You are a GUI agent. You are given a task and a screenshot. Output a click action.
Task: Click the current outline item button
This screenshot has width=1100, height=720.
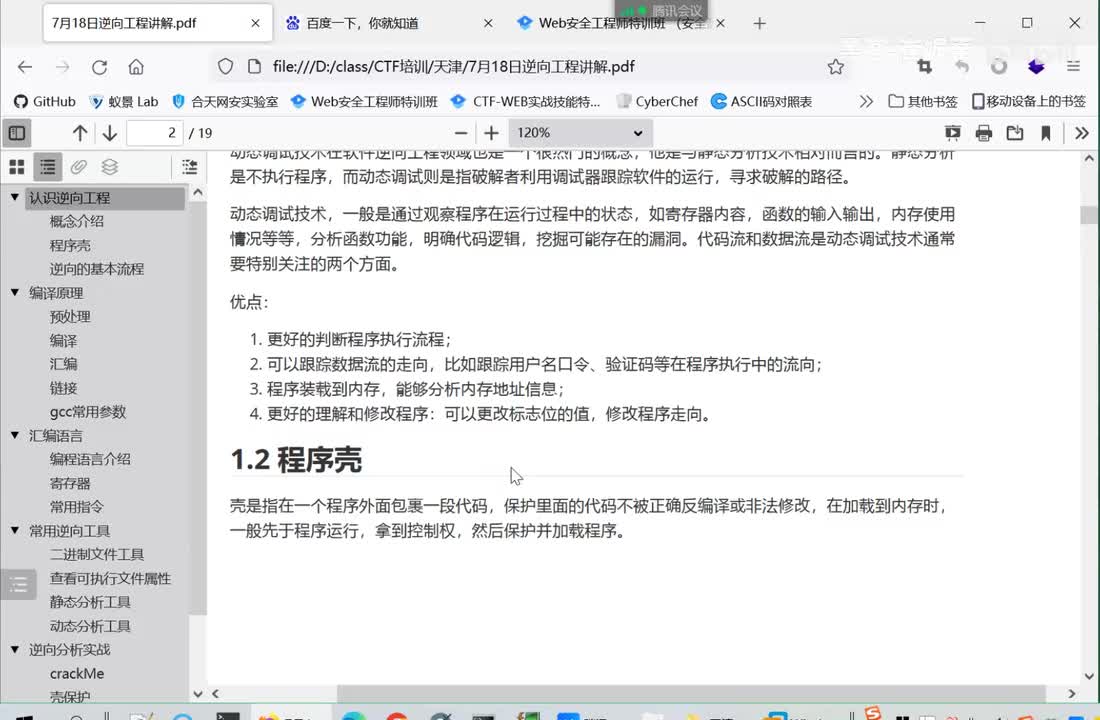coord(189,167)
